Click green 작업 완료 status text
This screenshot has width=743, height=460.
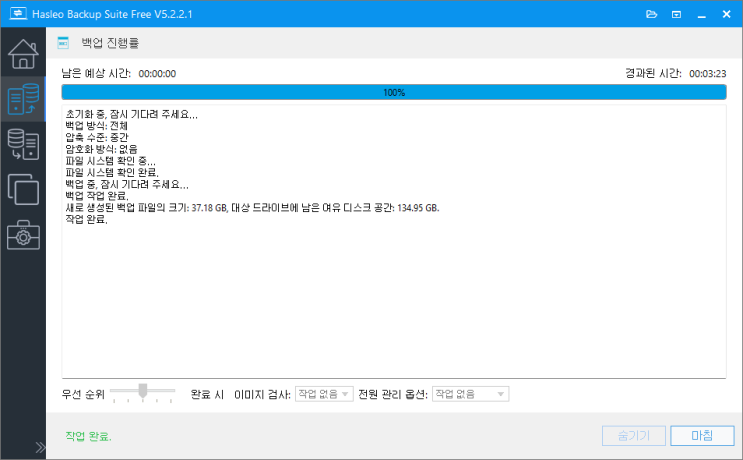(88, 436)
